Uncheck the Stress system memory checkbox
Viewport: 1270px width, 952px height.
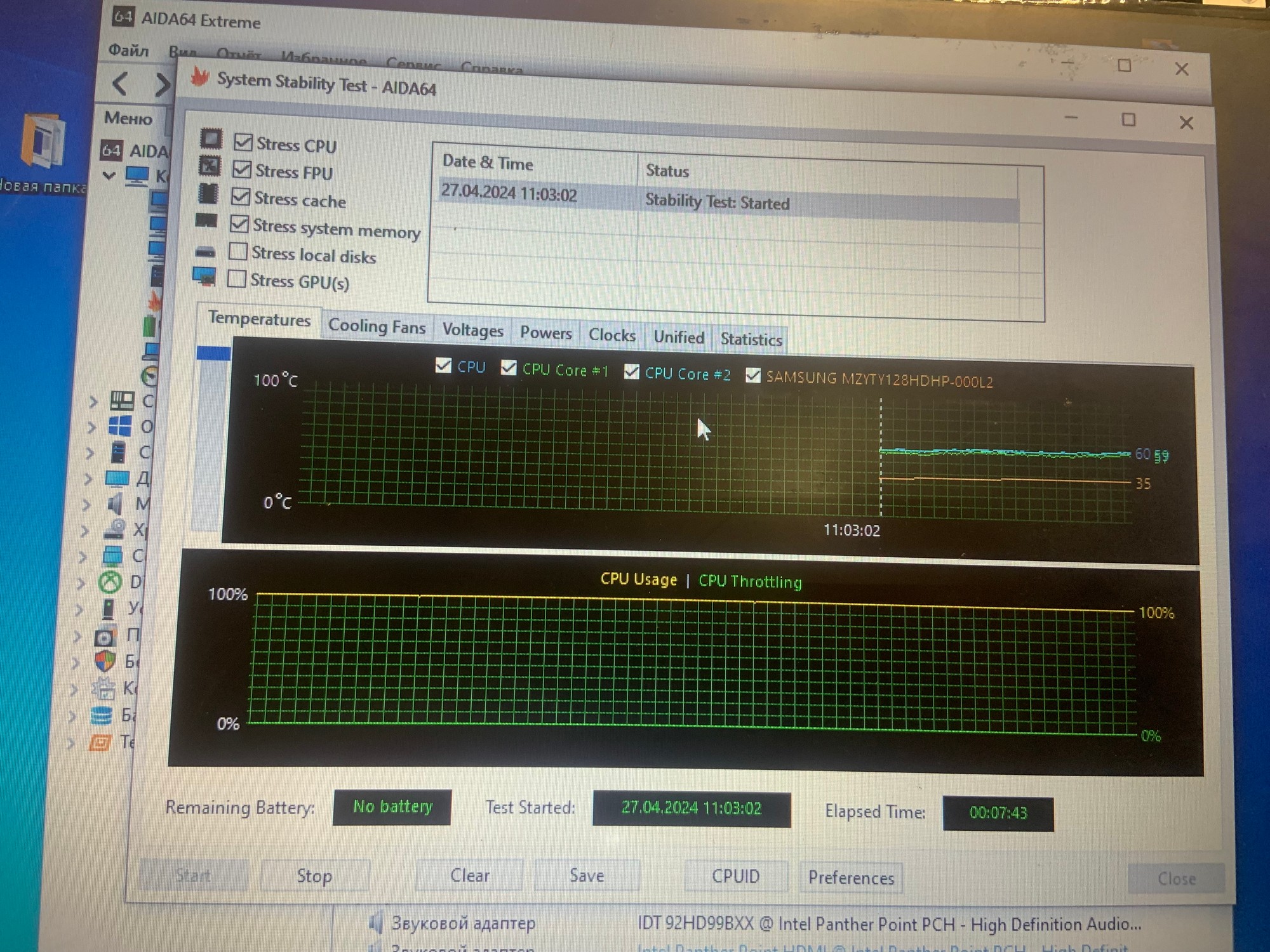[239, 223]
